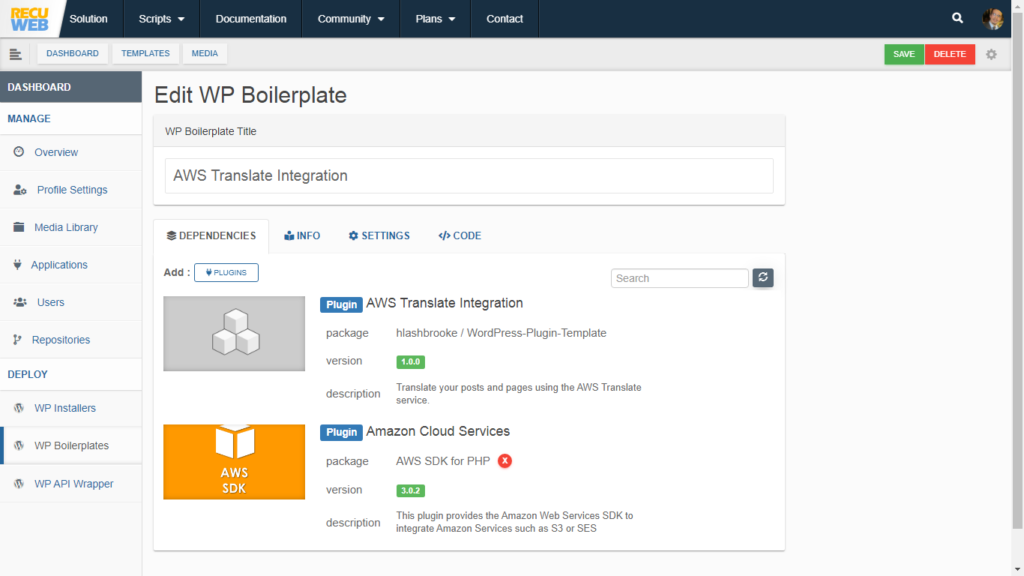Screen dimensions: 1024x576
Task: Open the search magnifier icon
Action: tap(957, 18)
